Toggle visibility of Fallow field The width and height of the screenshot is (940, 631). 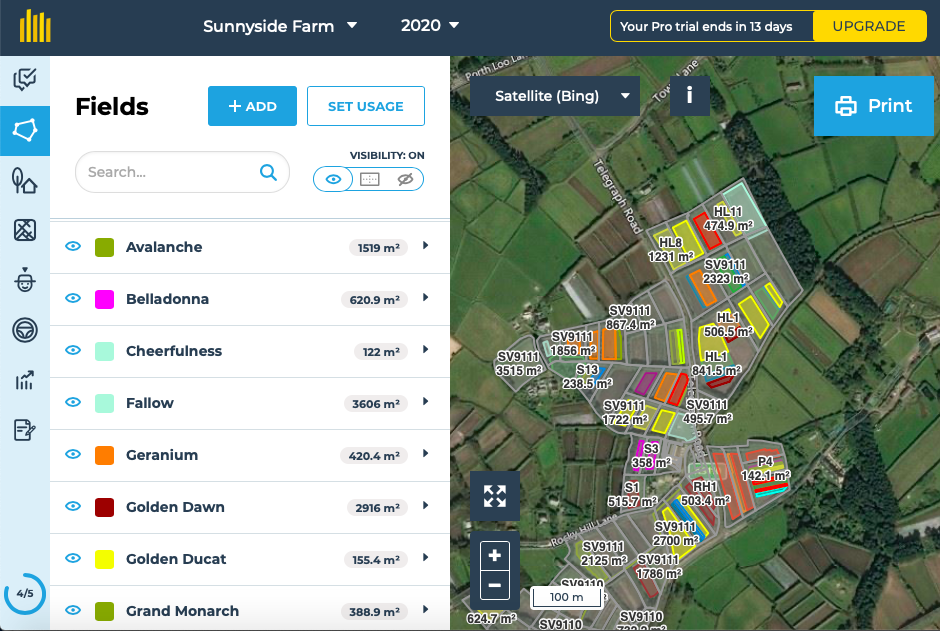tap(73, 402)
